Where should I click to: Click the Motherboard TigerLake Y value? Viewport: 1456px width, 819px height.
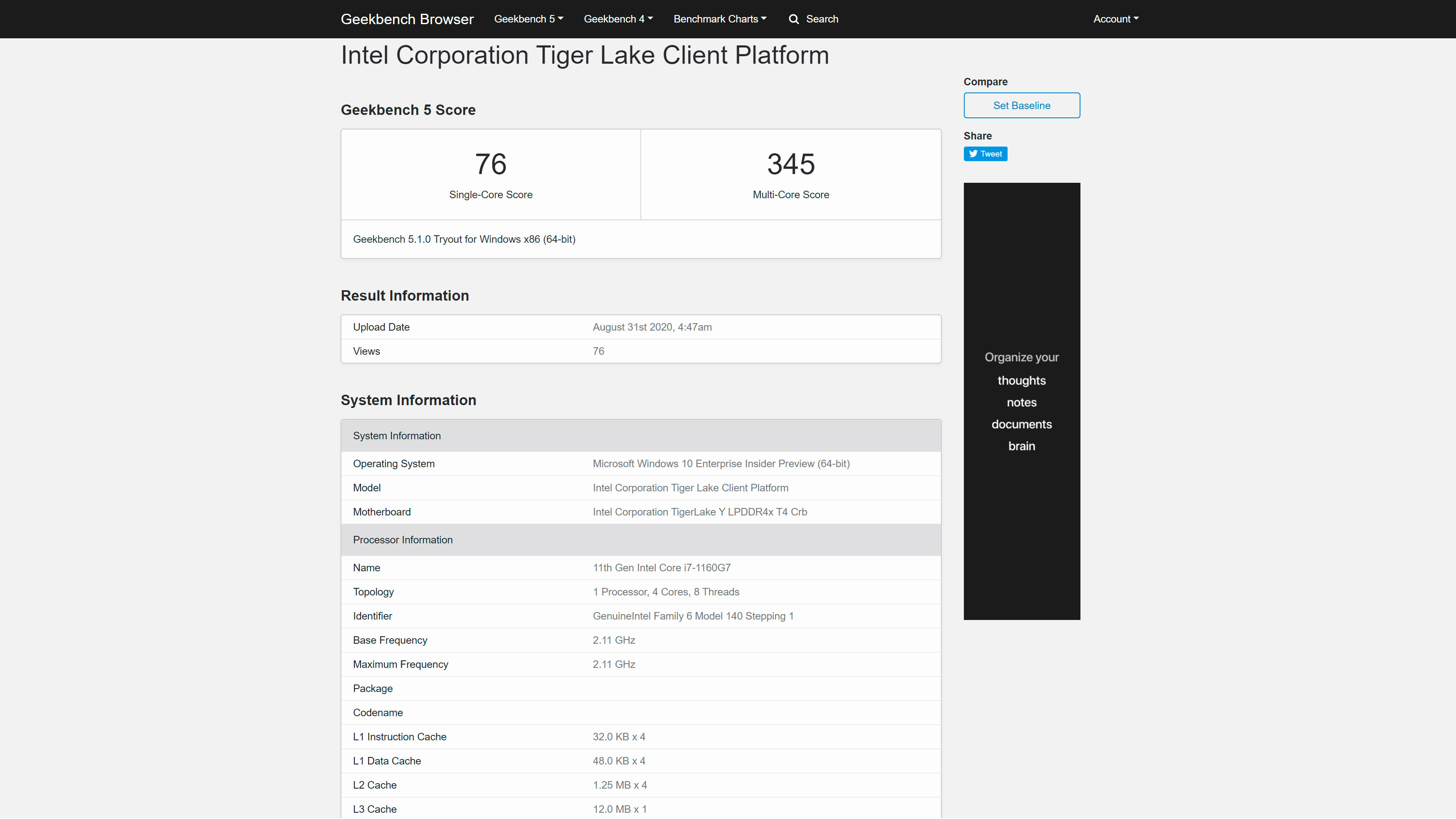tap(699, 512)
